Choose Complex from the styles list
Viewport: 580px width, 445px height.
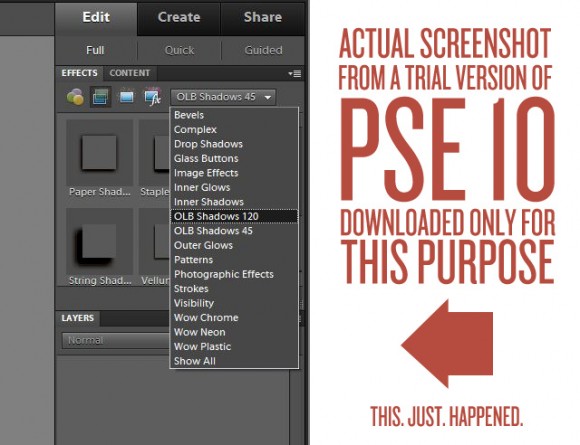pyautogui.click(x=234, y=129)
